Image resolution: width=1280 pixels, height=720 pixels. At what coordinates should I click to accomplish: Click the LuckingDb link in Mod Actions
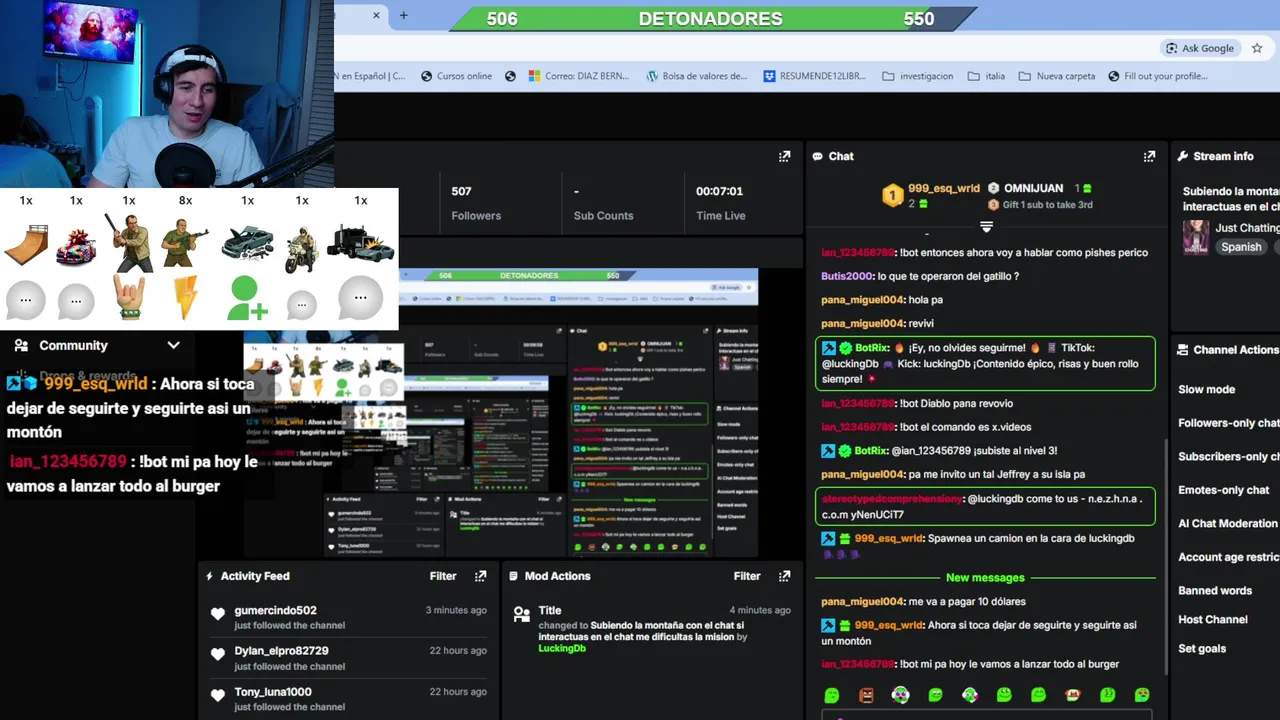[x=562, y=648]
